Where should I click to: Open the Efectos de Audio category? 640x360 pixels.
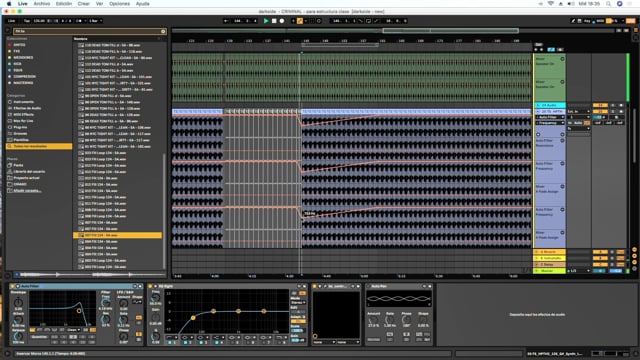27,108
